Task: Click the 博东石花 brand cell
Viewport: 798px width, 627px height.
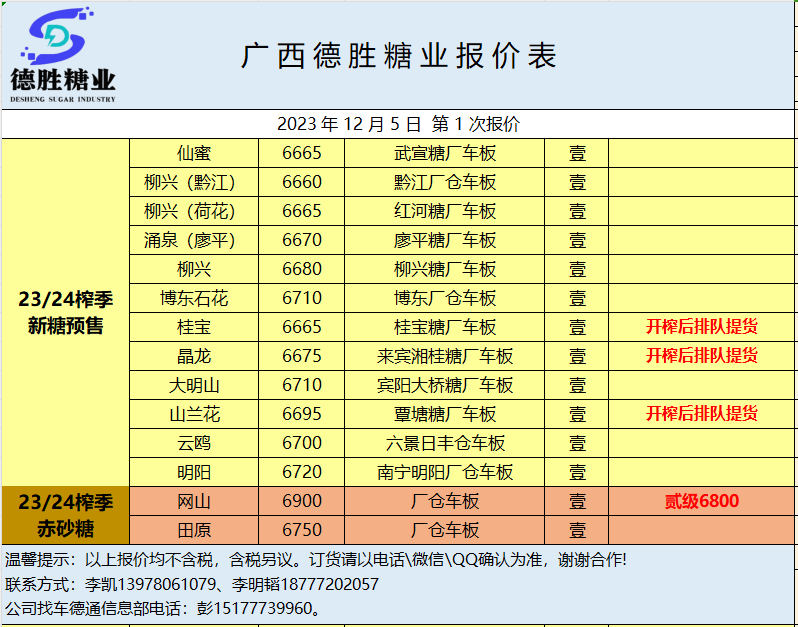Action: [194, 298]
